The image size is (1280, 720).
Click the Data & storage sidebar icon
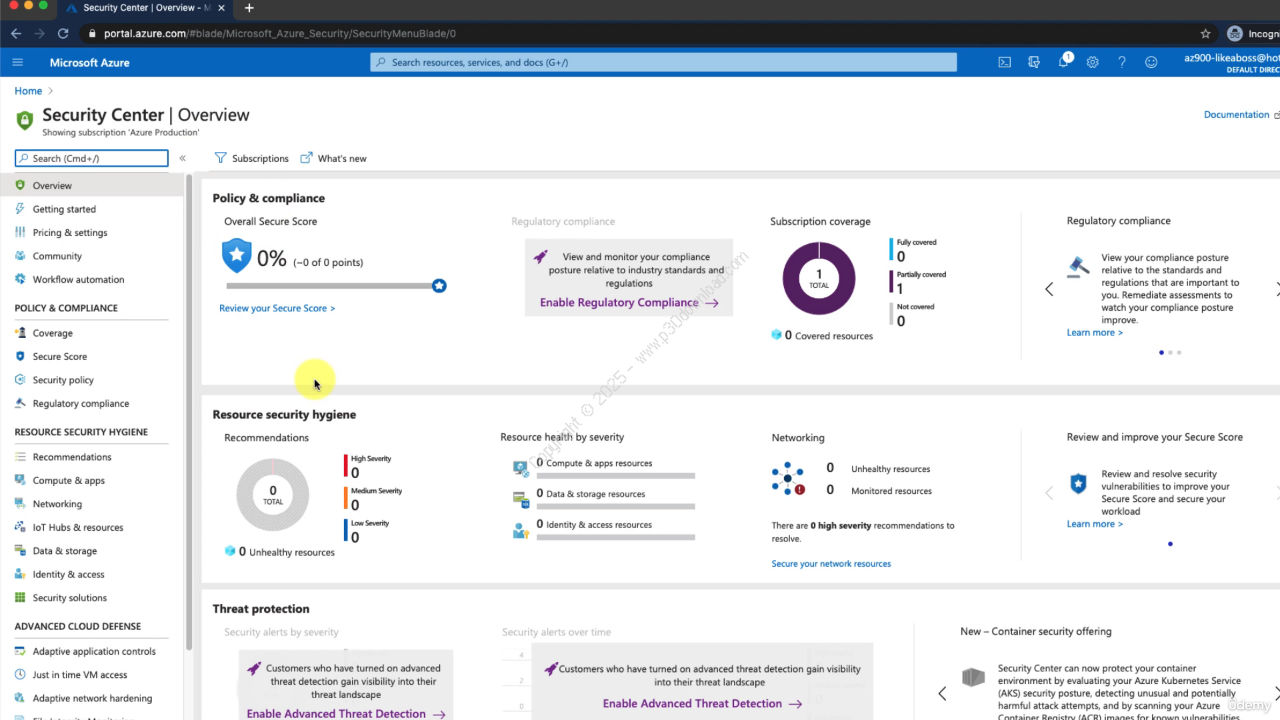click(x=21, y=551)
